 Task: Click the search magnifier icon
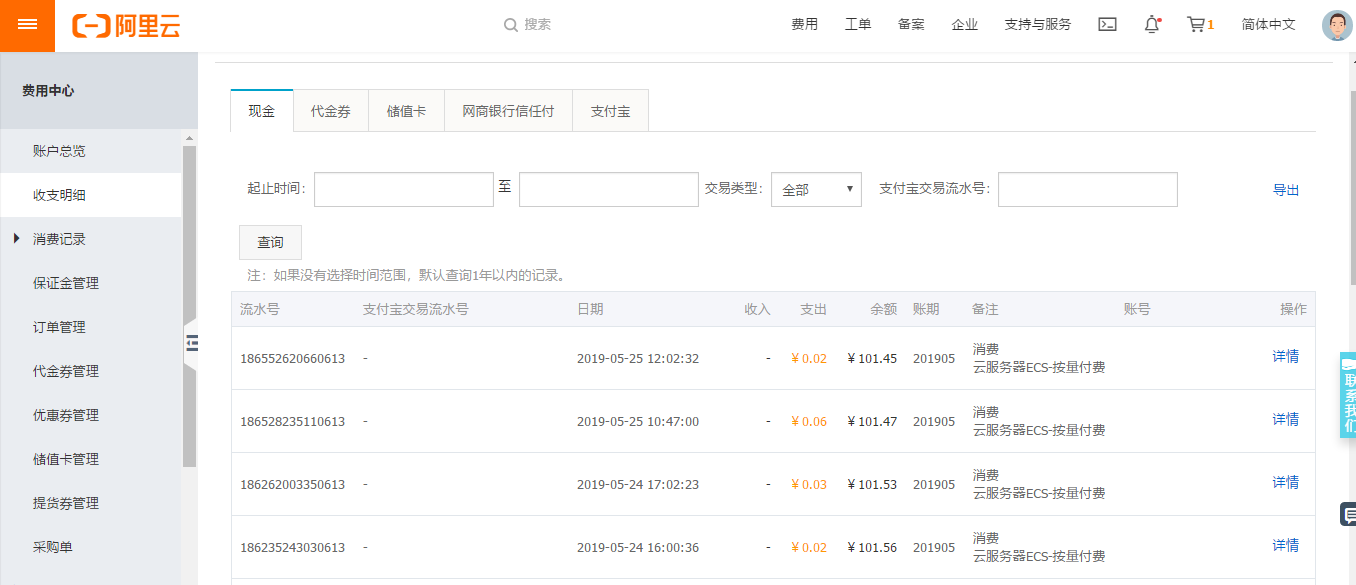(511, 25)
